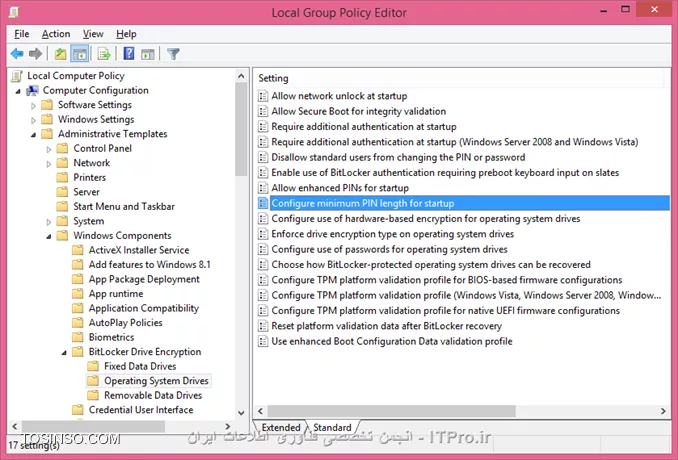Image resolution: width=678 pixels, height=460 pixels.
Task: Select the Credential User Interface folder
Action: (141, 410)
